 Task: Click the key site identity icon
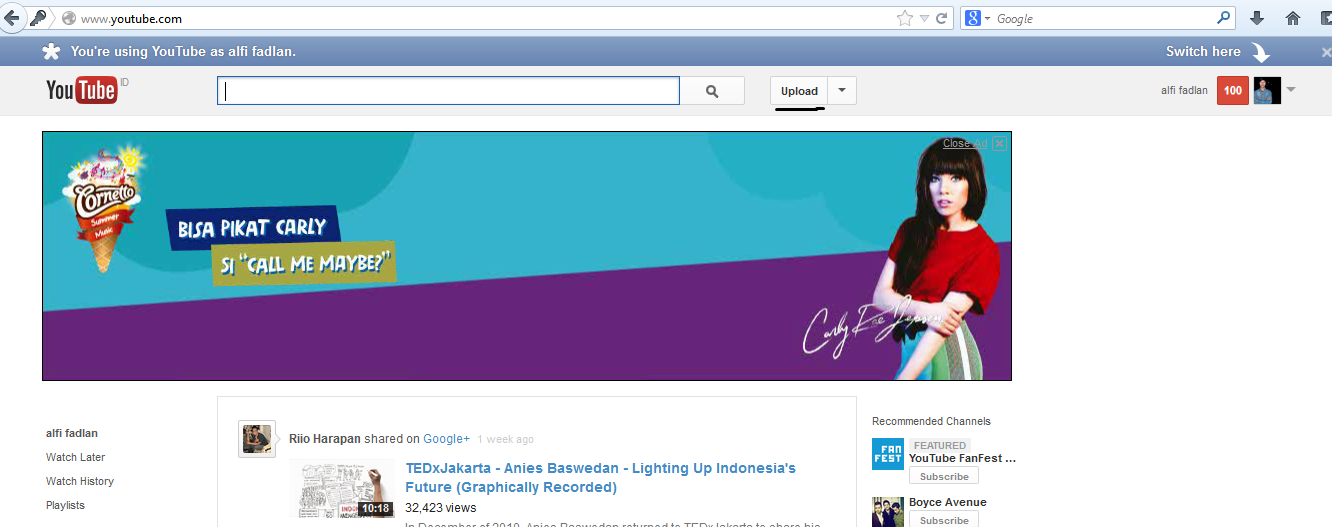pyautogui.click(x=39, y=18)
